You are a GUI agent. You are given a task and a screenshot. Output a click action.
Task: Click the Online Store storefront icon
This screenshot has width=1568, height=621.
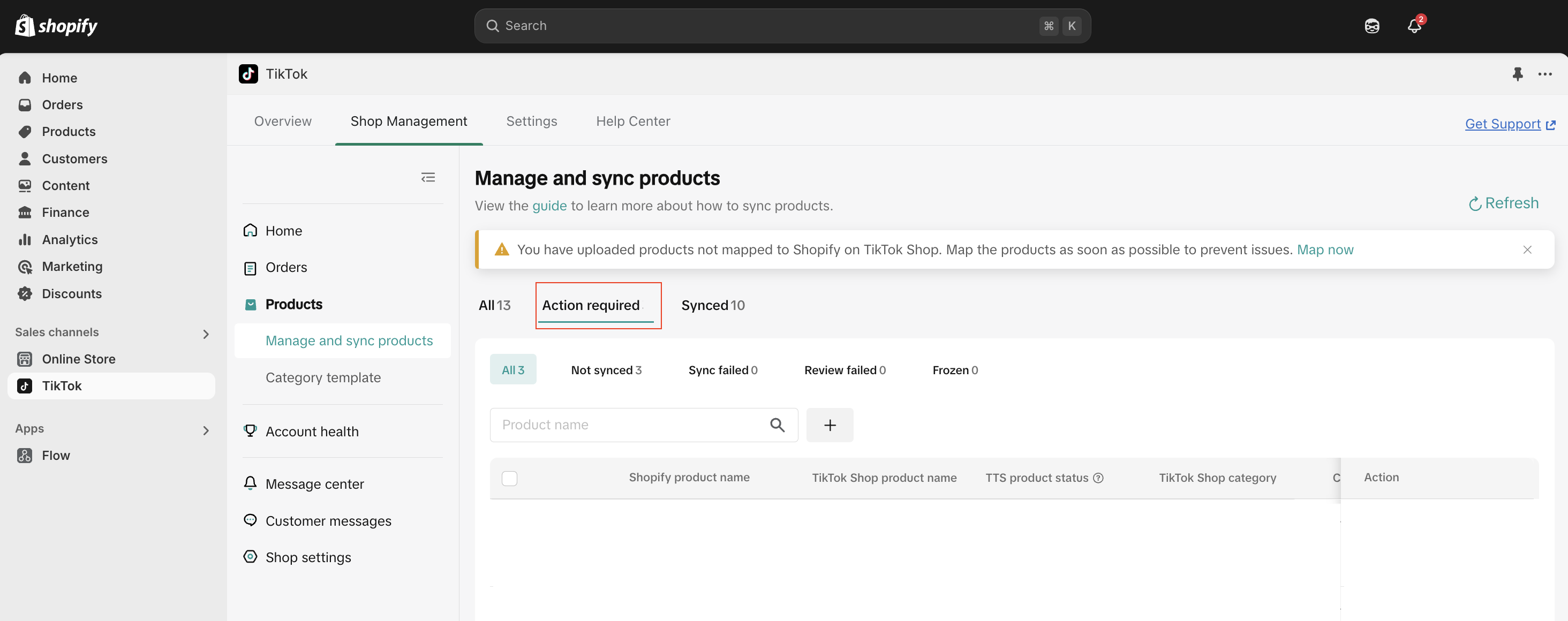pyautogui.click(x=25, y=359)
